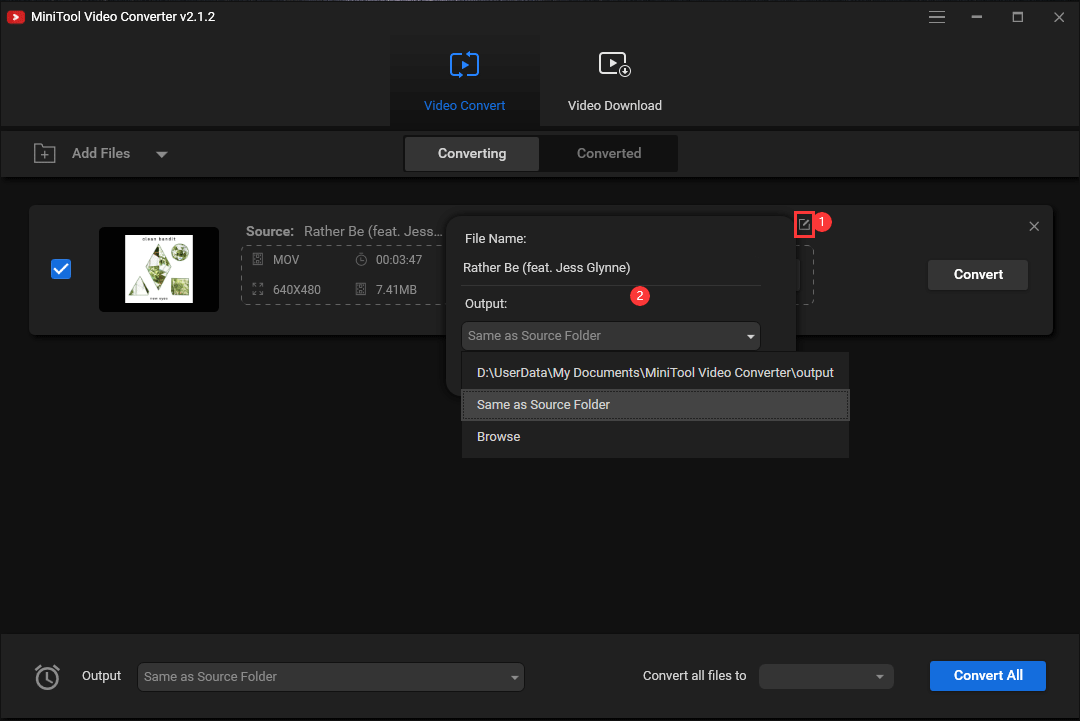Edit the File Name text field
The image size is (1080, 721).
click(612, 268)
